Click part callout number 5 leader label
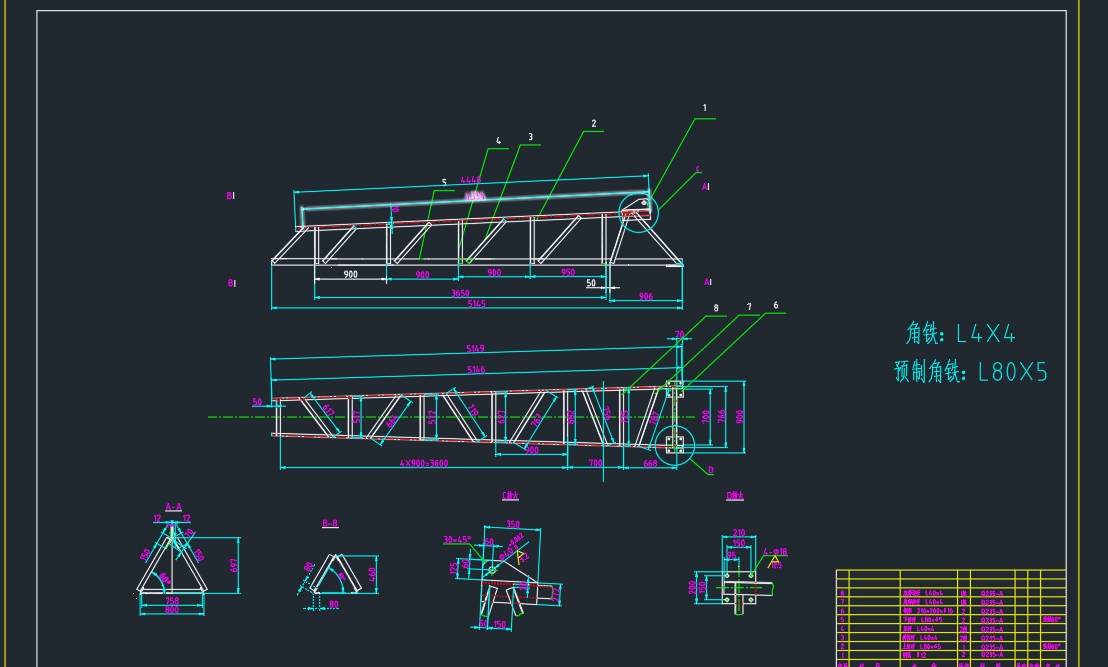 pyautogui.click(x=444, y=182)
